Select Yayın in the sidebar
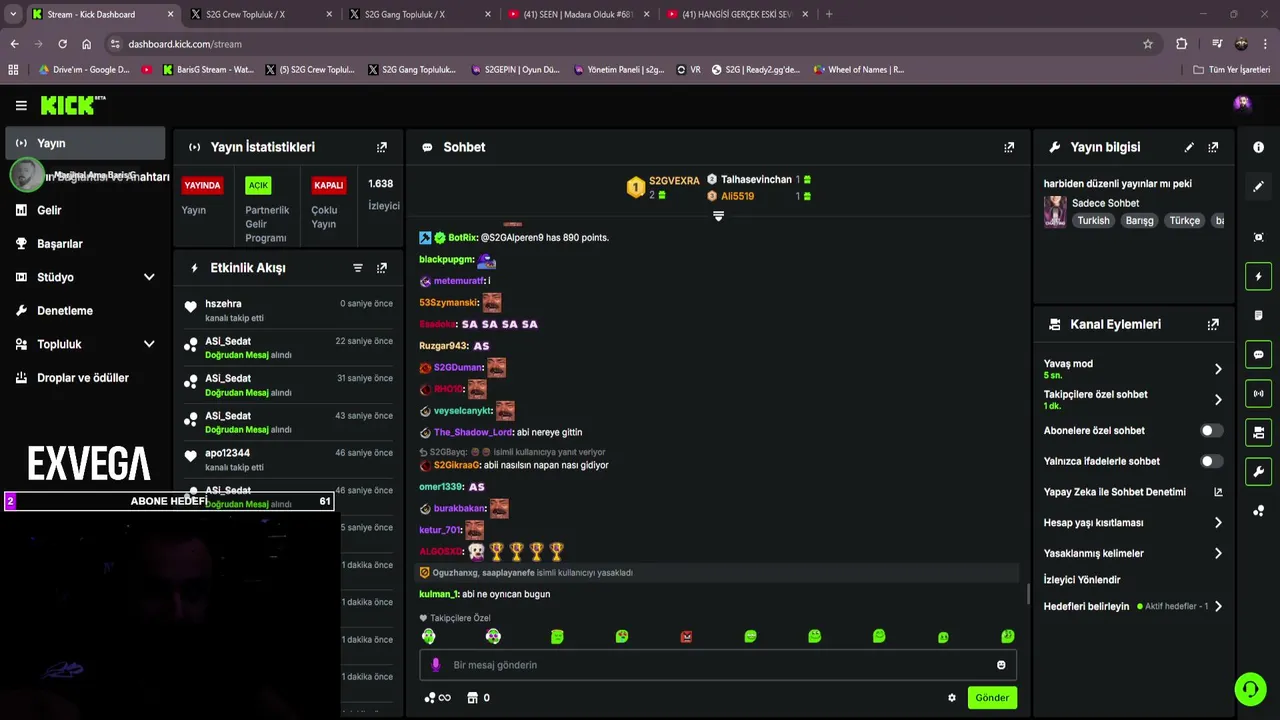The height and width of the screenshot is (720, 1280). [85, 143]
